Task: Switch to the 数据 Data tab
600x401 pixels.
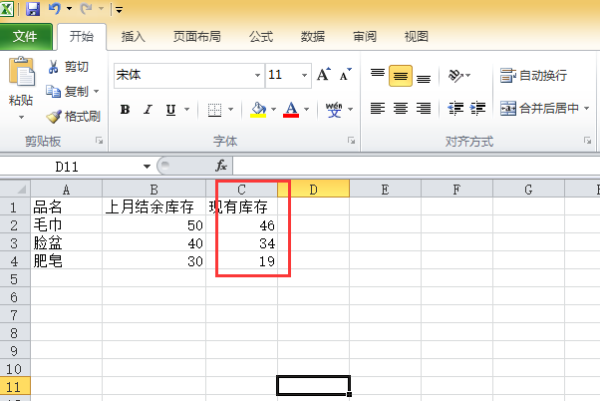Action: click(x=313, y=37)
